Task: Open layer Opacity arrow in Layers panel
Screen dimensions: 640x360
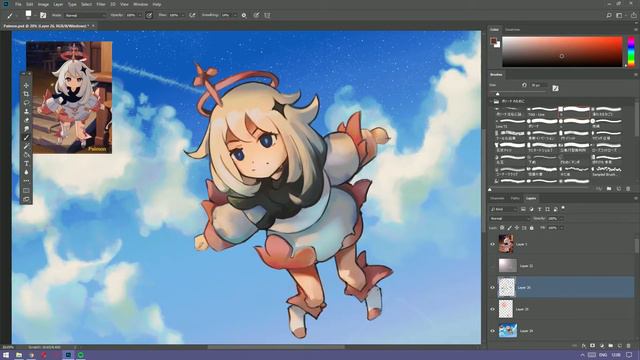Action: 561,218
